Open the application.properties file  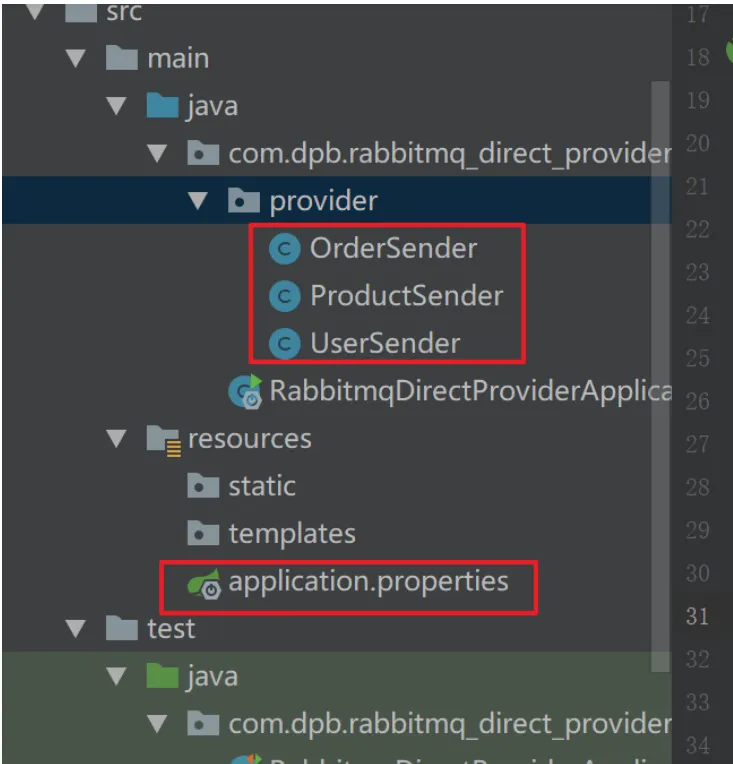(x=368, y=581)
